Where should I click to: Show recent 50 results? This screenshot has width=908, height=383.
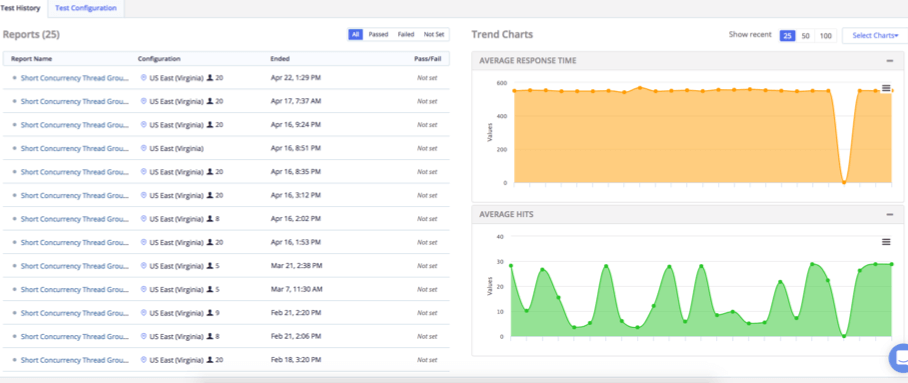805,36
